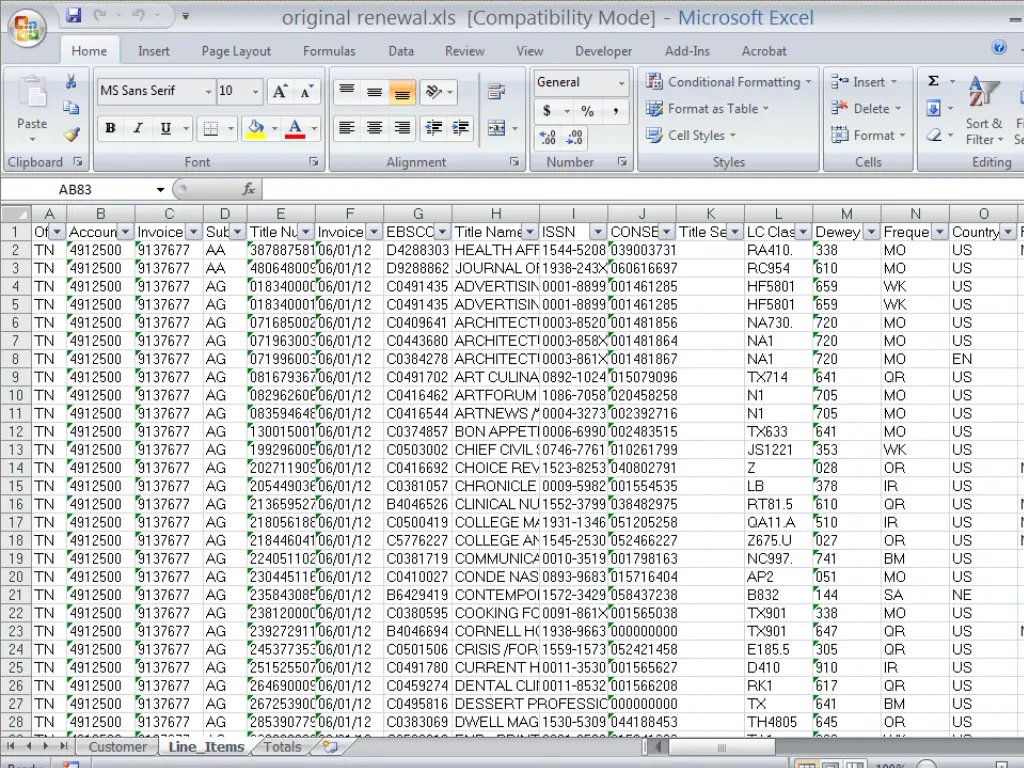1024x768 pixels.
Task: Click Format as Table button
Action: 707,108
